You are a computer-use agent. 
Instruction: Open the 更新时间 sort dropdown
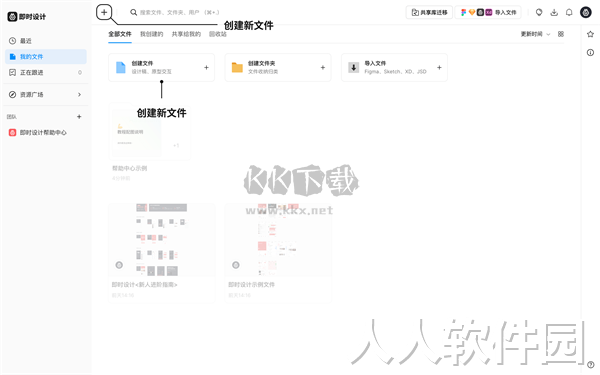[x=535, y=34]
